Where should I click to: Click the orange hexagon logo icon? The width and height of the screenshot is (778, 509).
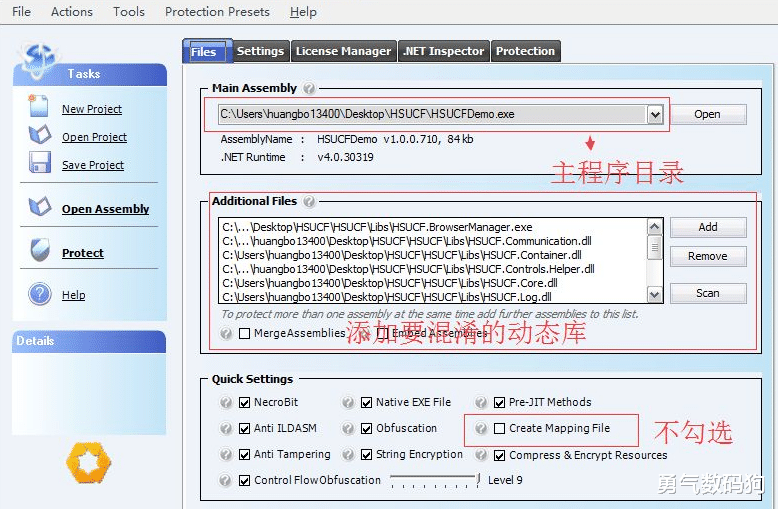point(89,463)
